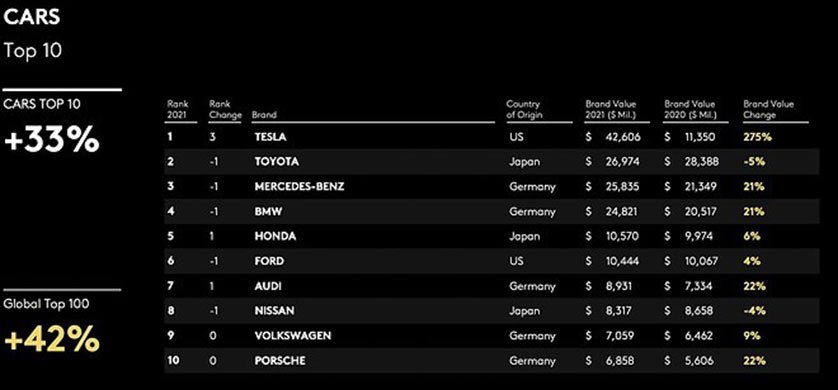Select the PORSCHE brand entry
838x390 pixels.
280,361
